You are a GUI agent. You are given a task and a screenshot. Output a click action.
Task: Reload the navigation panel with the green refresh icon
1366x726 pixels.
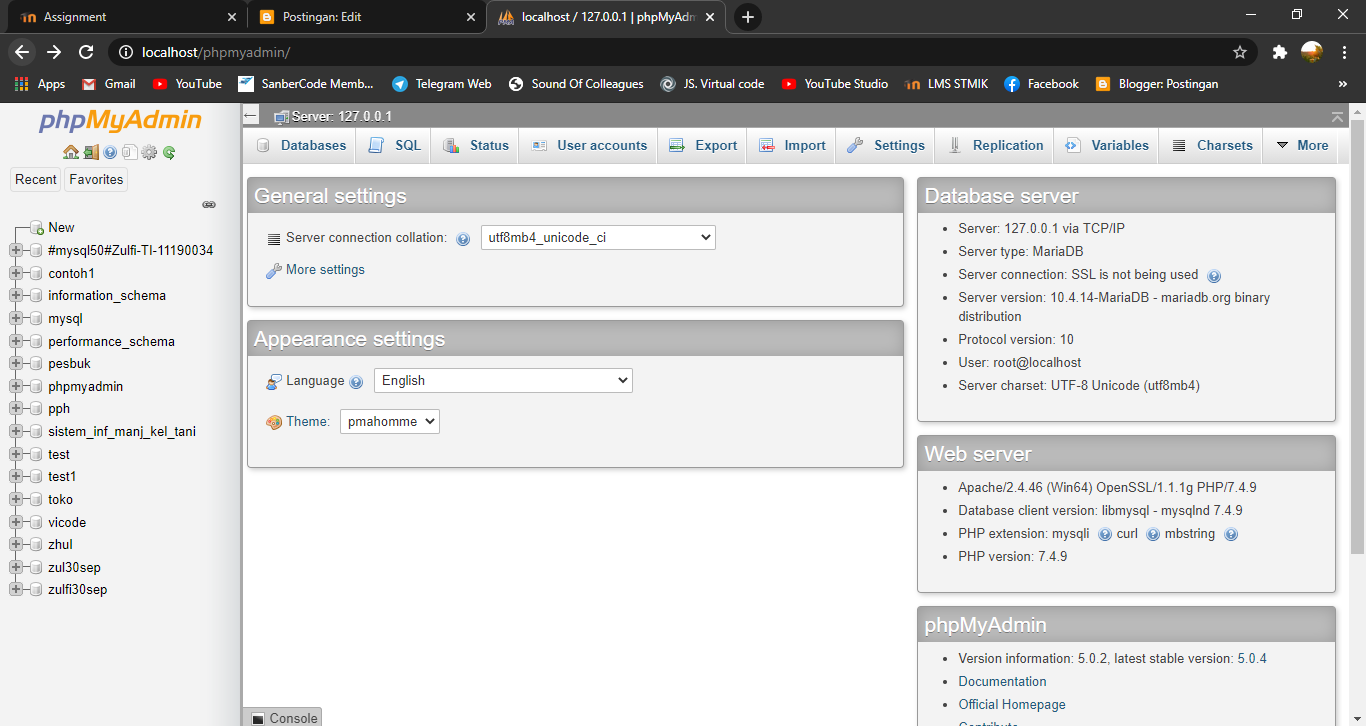[x=168, y=152]
